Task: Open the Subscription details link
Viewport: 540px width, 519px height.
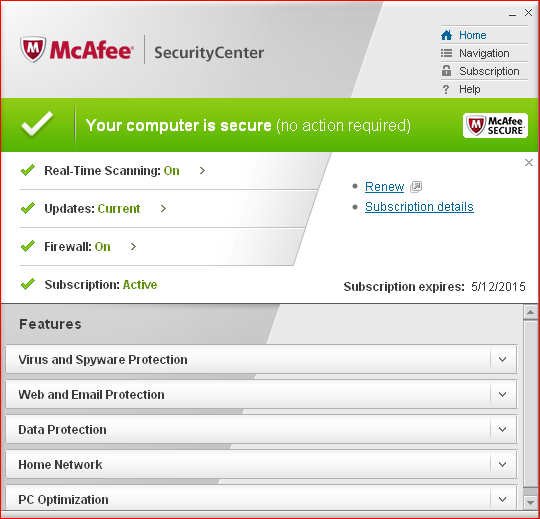Action: point(419,207)
